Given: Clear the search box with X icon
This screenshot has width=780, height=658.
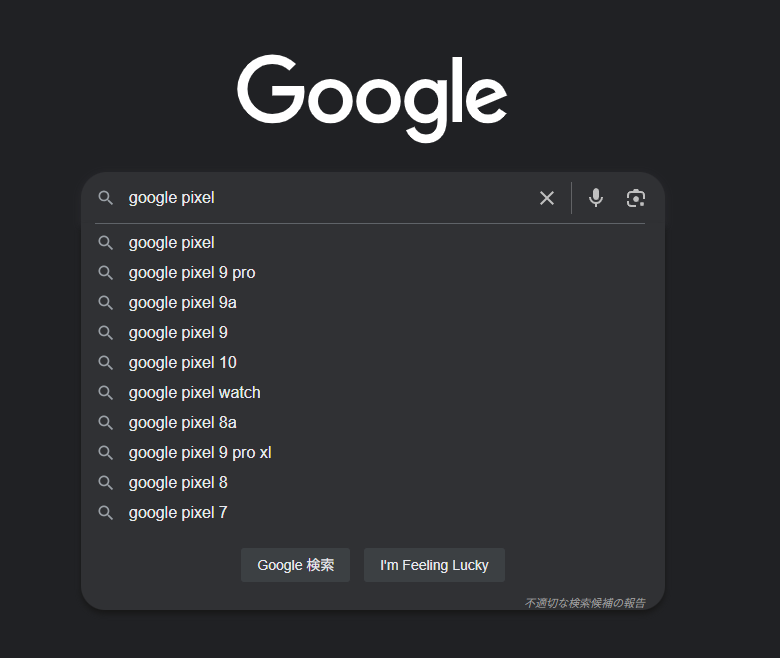Looking at the screenshot, I should click(547, 198).
